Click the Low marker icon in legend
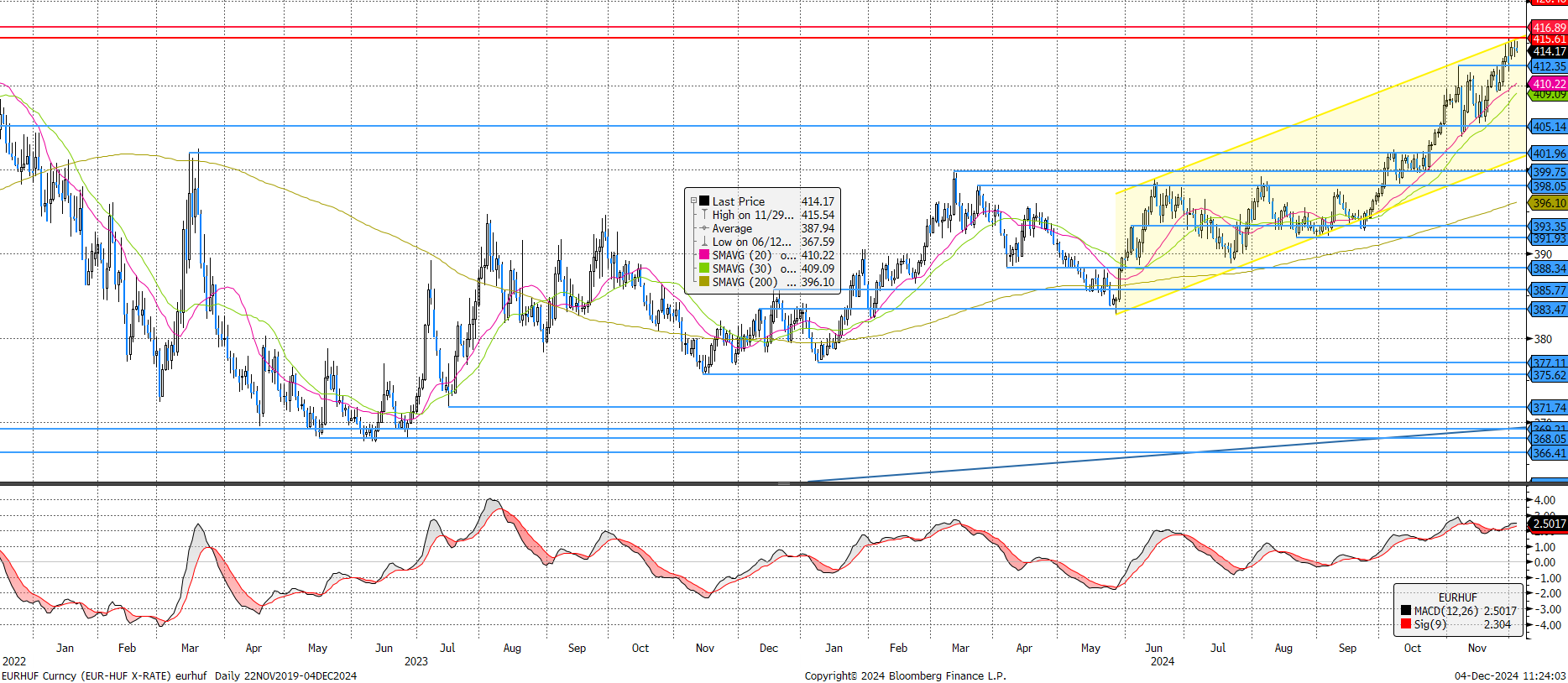1568x683 pixels. 704,242
